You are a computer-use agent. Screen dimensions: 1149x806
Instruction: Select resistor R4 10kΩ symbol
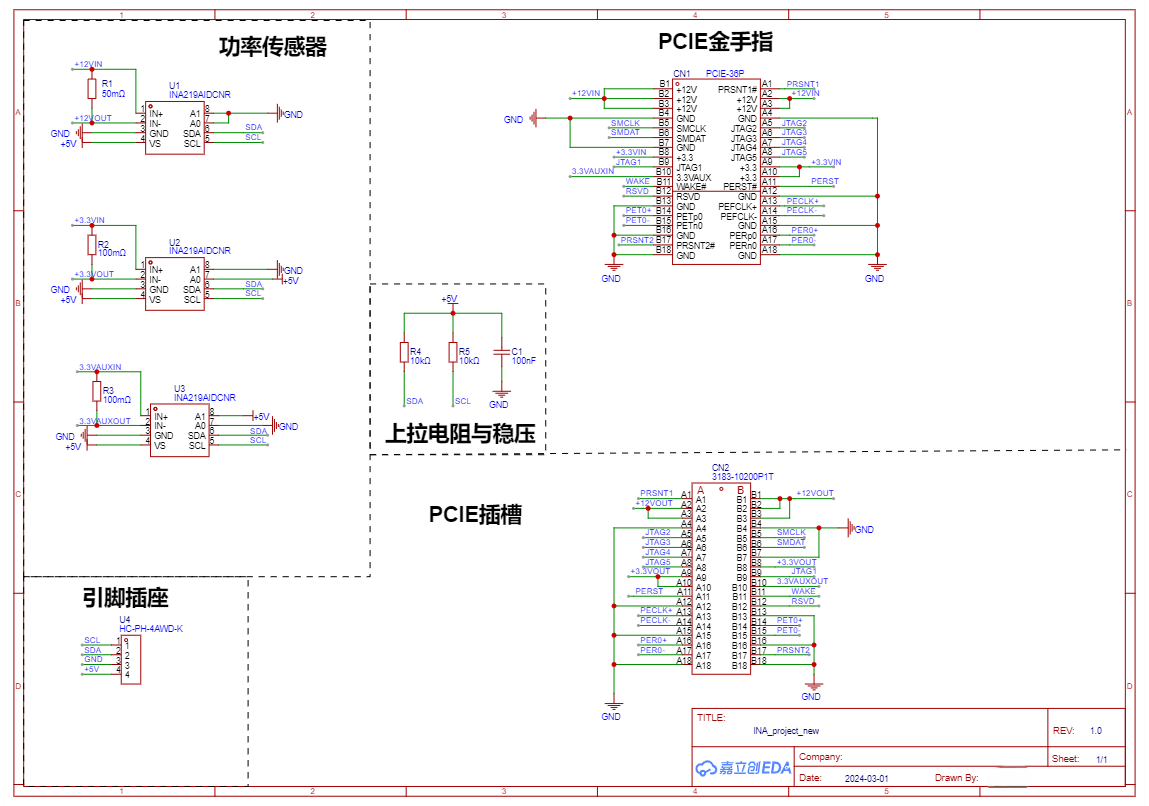click(404, 352)
